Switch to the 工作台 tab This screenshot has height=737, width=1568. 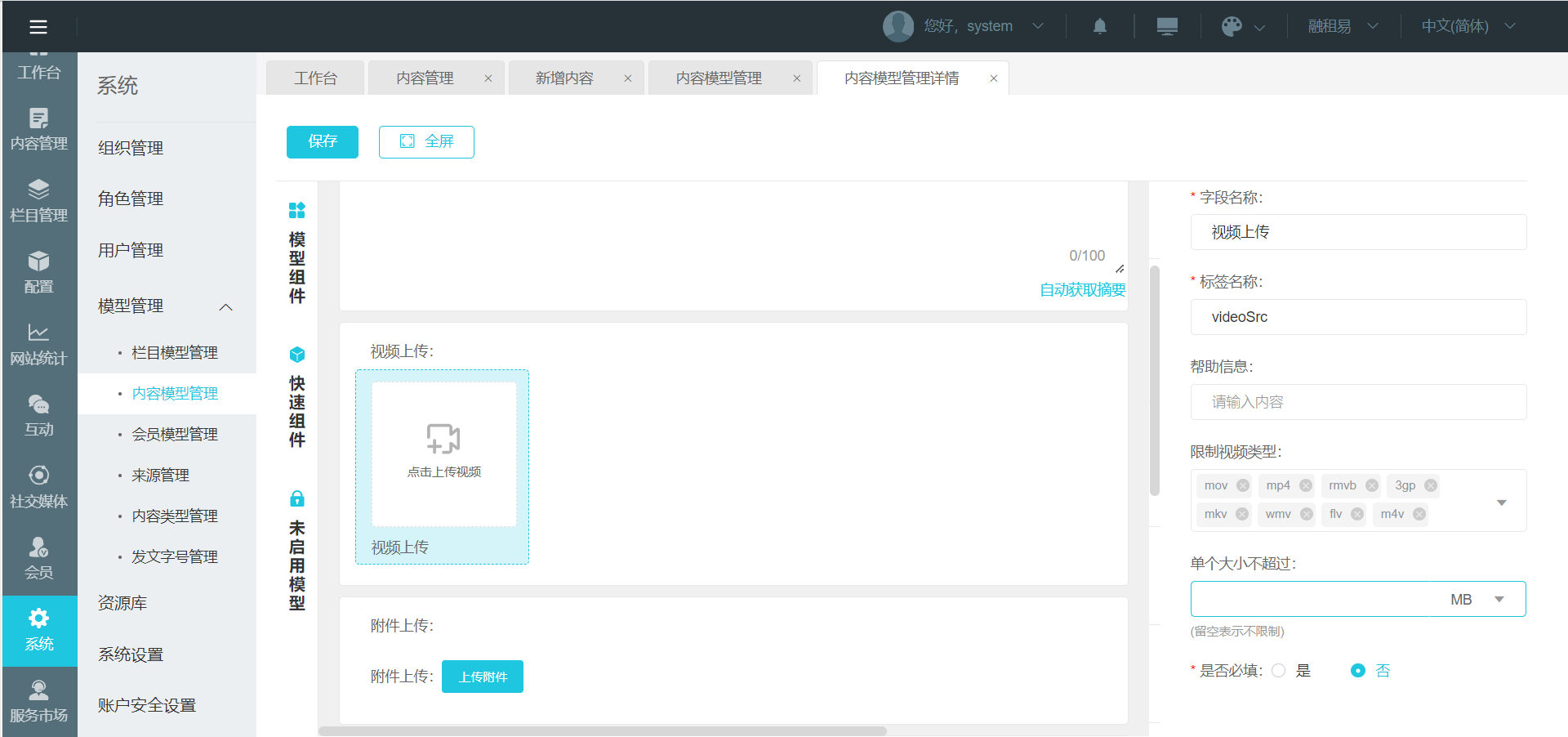[315, 78]
